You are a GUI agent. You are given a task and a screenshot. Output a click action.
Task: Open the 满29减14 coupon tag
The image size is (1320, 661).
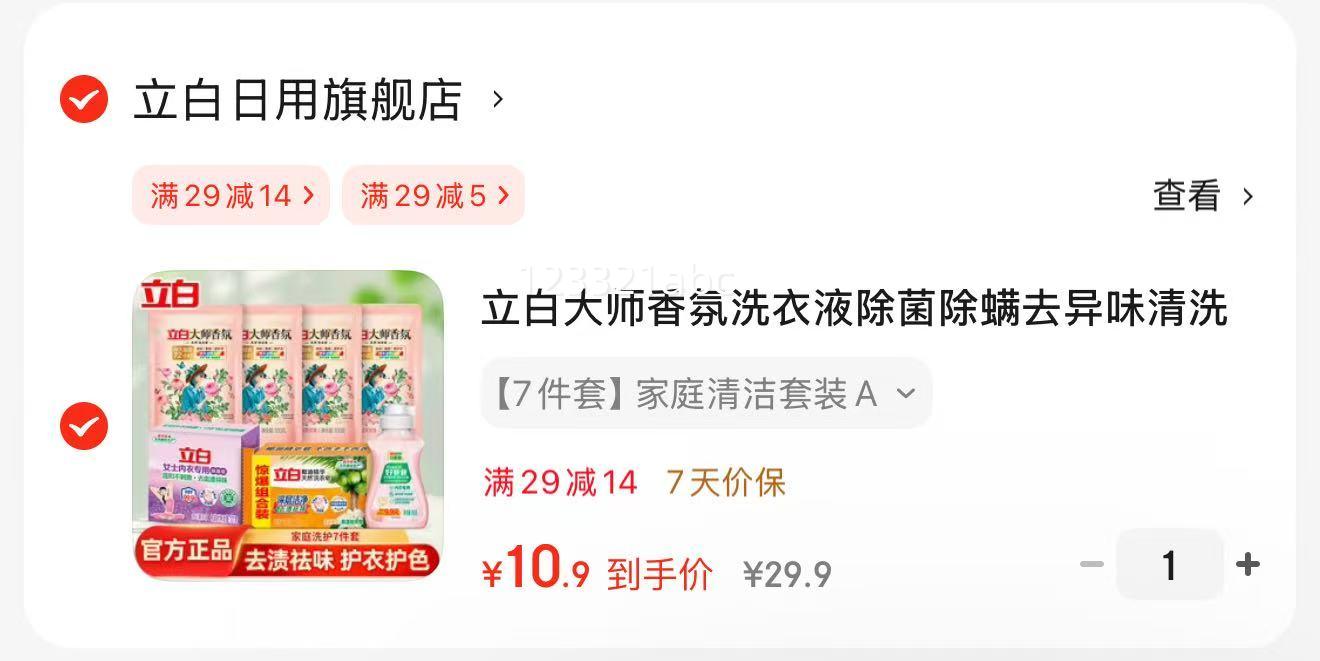pos(231,195)
